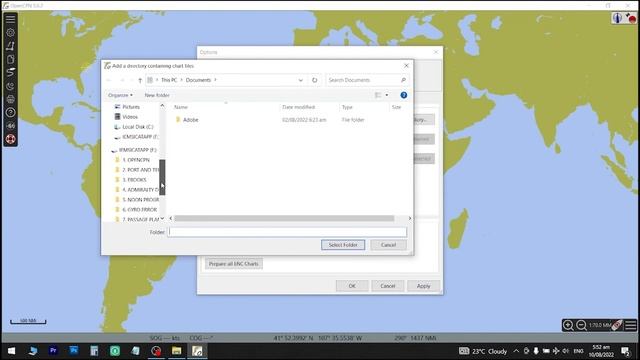Select the create route tool icon
Screen dimensions: 640x360
pos(10,46)
